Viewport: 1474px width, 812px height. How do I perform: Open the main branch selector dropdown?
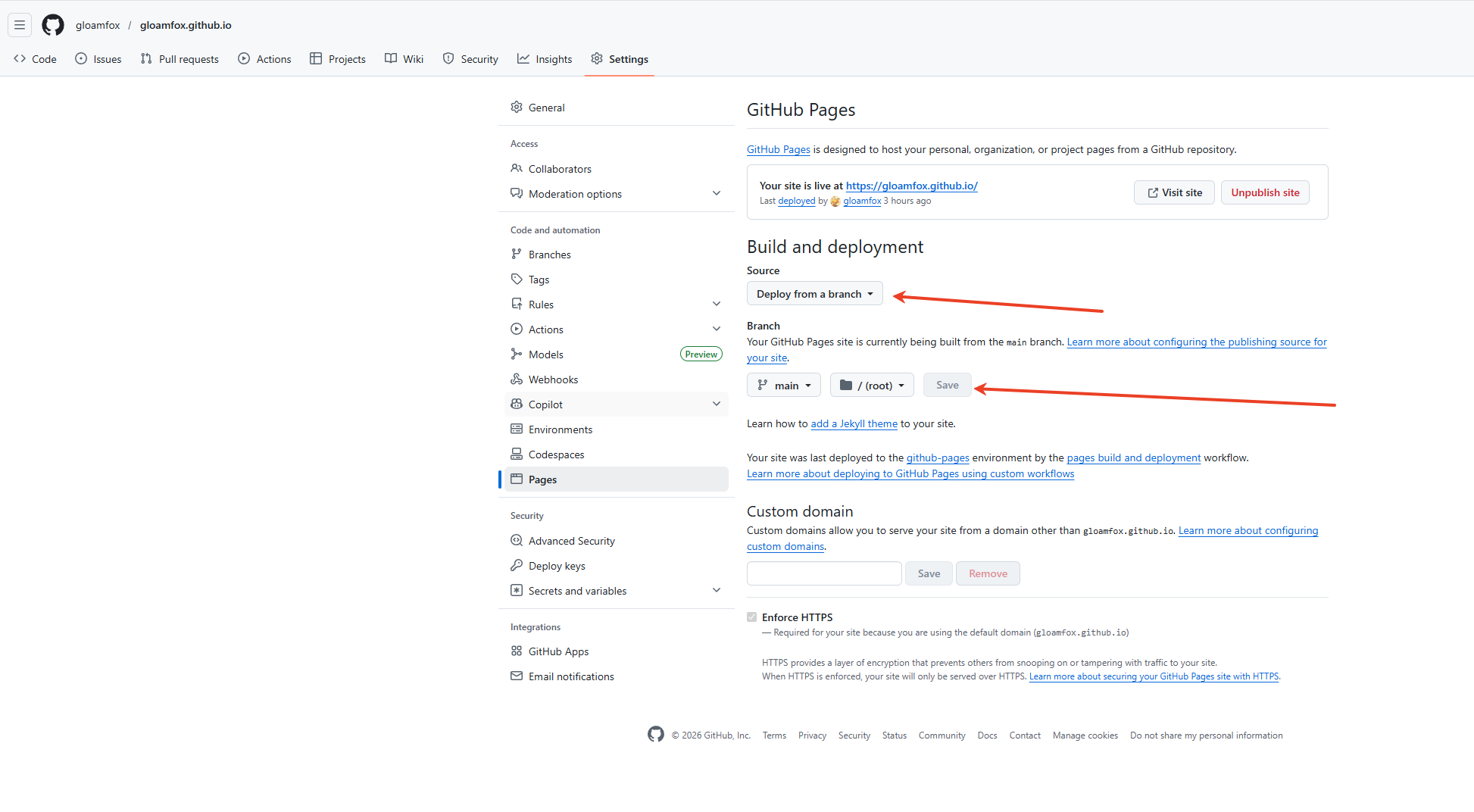784,386
